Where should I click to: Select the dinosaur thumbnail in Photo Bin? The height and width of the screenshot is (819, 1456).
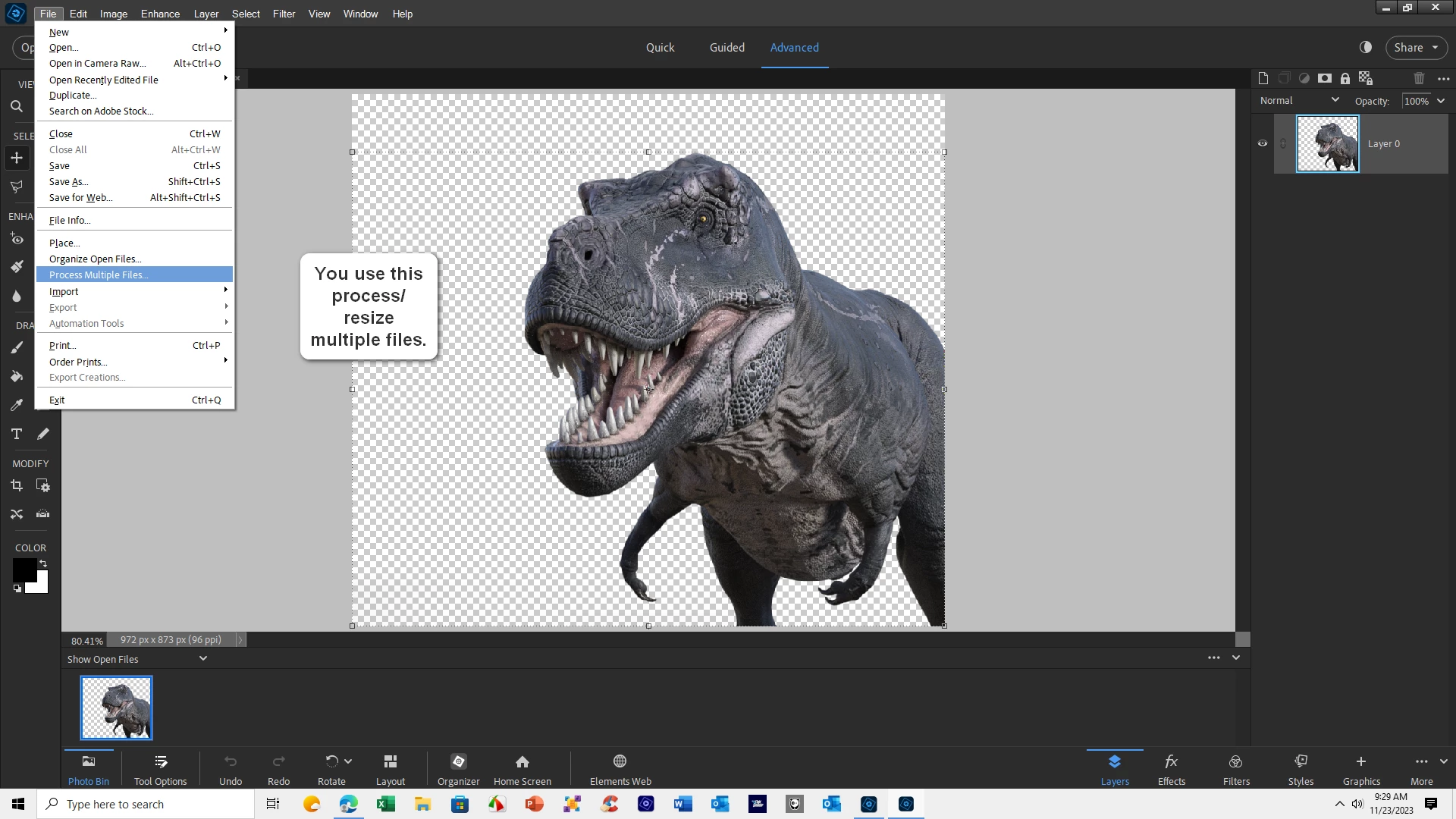(116, 708)
